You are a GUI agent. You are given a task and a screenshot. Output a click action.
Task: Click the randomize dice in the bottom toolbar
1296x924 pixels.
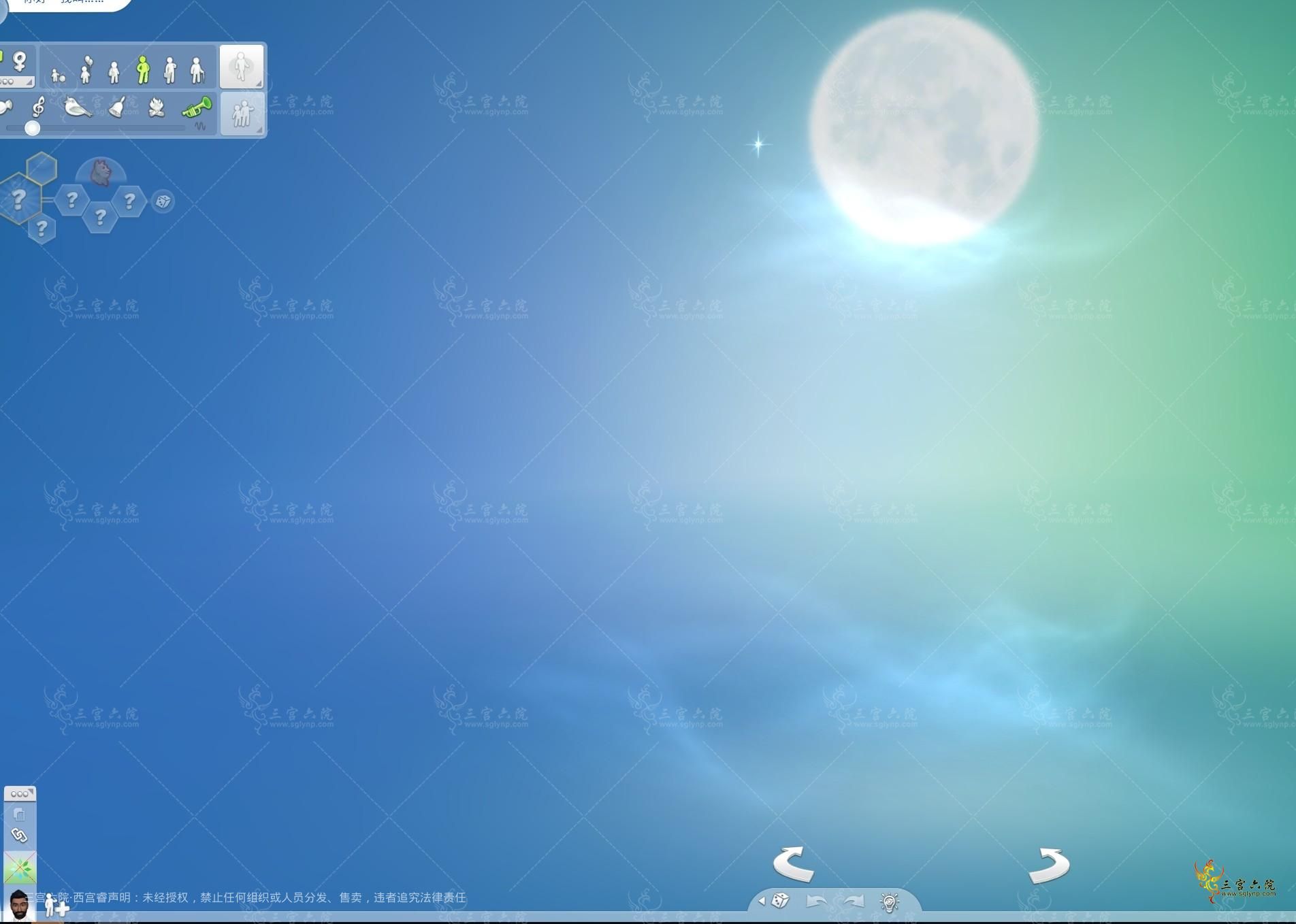(x=780, y=901)
